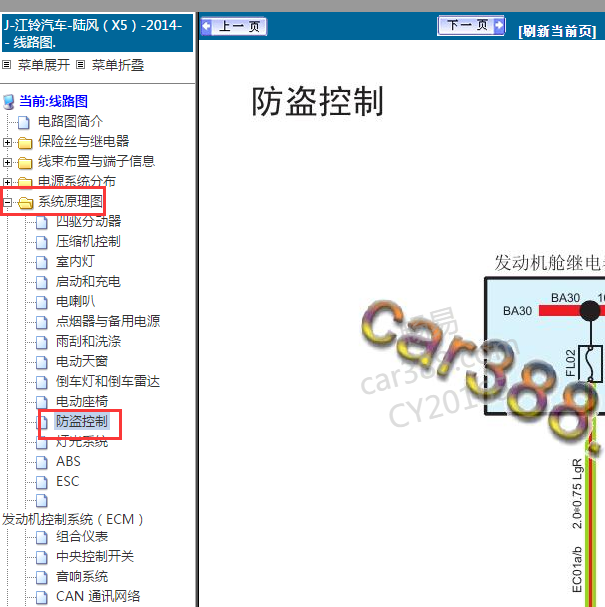Click the page icon next to 电动天窗
This screenshot has height=607, width=605.
pos(42,362)
